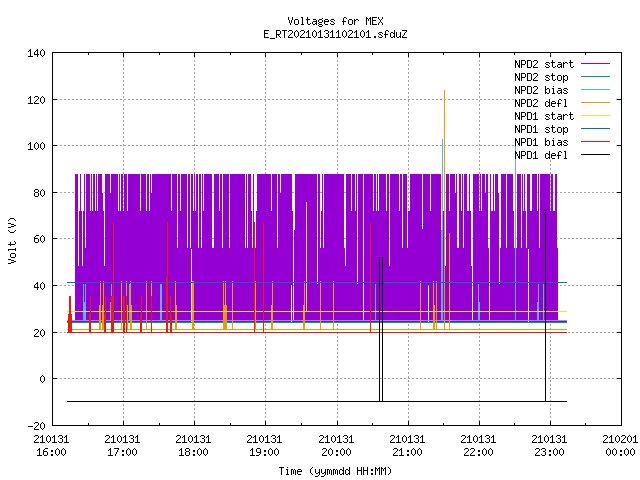Select the 'NPD2 bias' legend label
The width and height of the screenshot is (640, 480).
(541, 90)
